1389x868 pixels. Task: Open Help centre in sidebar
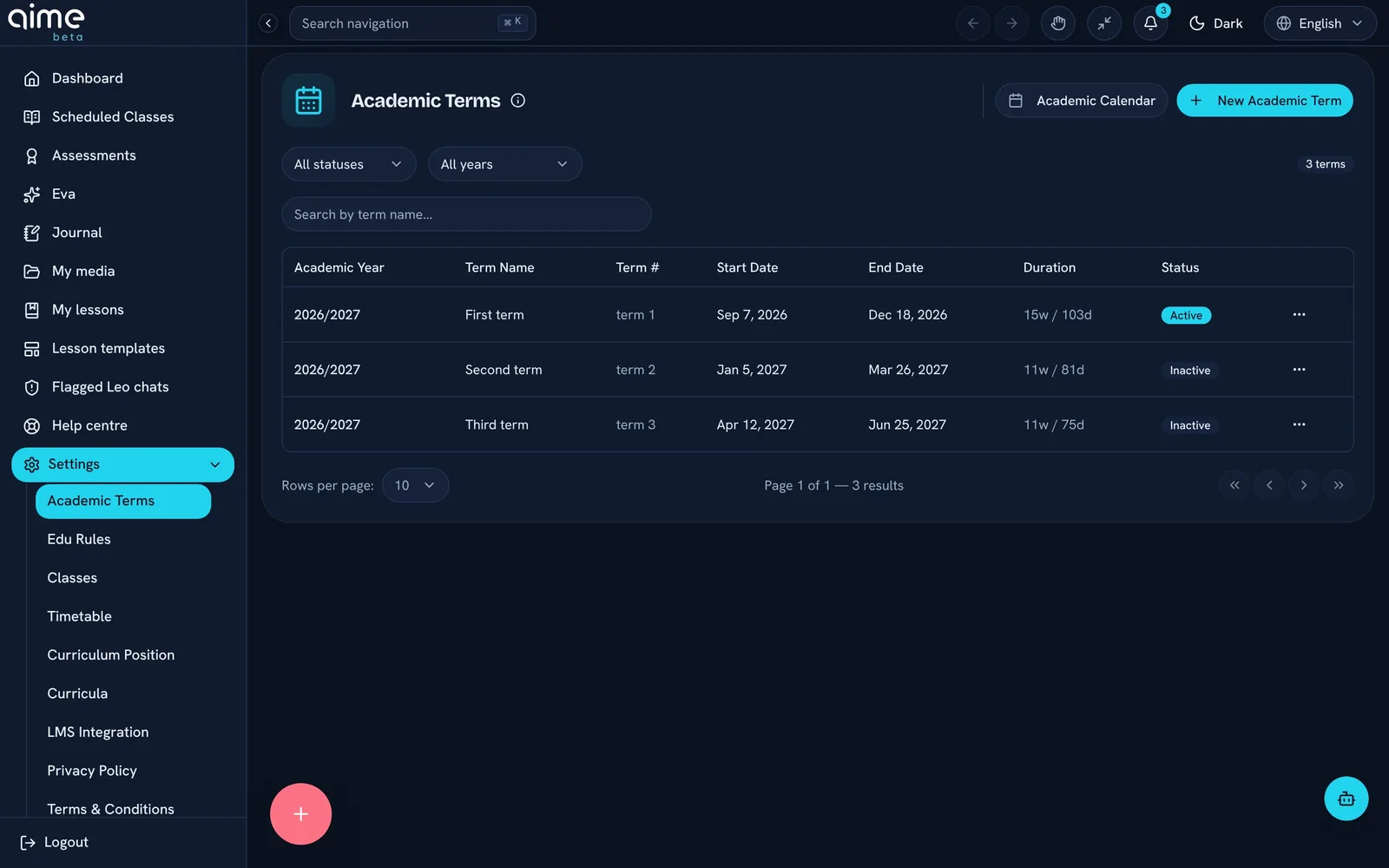tap(122, 425)
